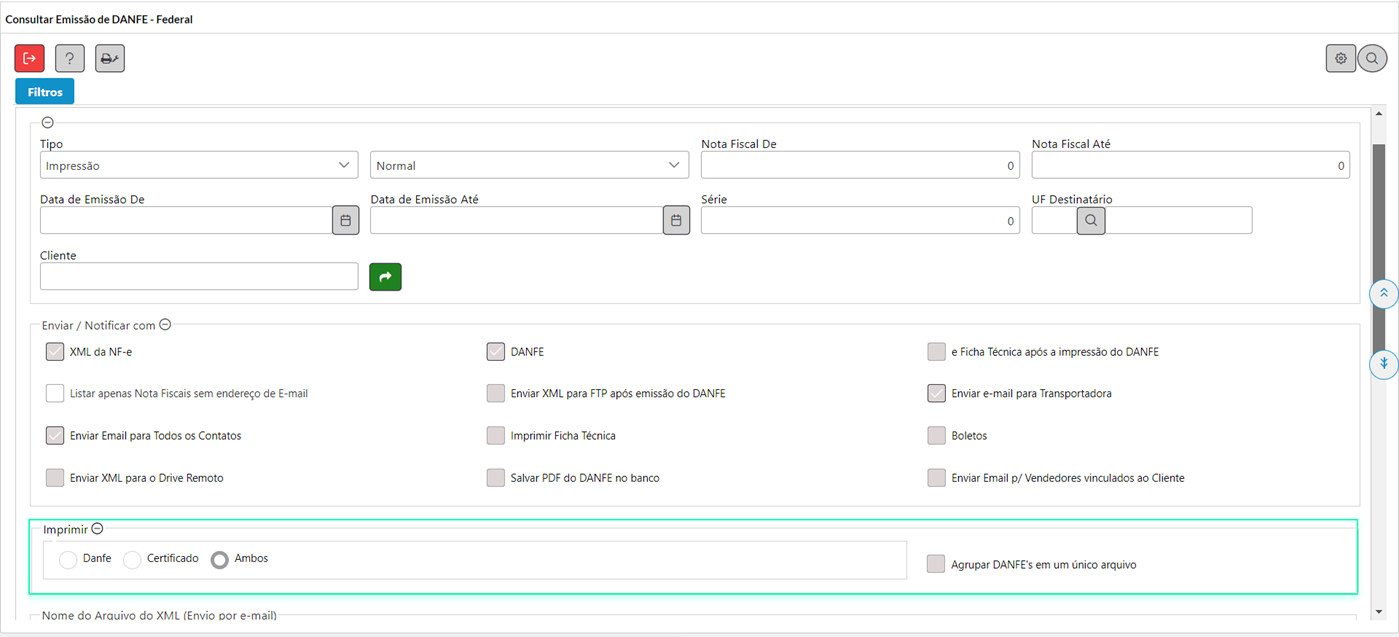The height and width of the screenshot is (637, 1399).
Task: Open calendar for Data de Emissão Até
Action: click(676, 220)
